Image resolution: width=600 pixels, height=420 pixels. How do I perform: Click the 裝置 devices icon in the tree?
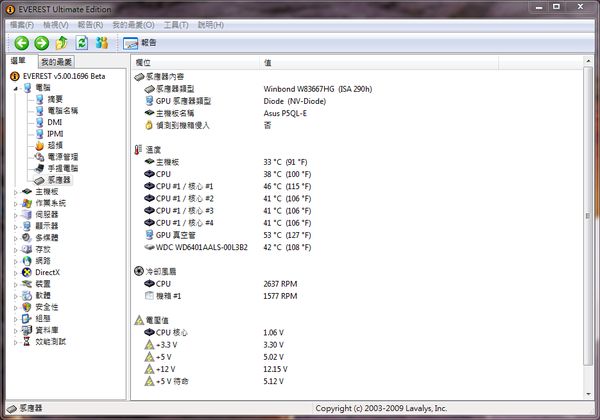[27, 284]
